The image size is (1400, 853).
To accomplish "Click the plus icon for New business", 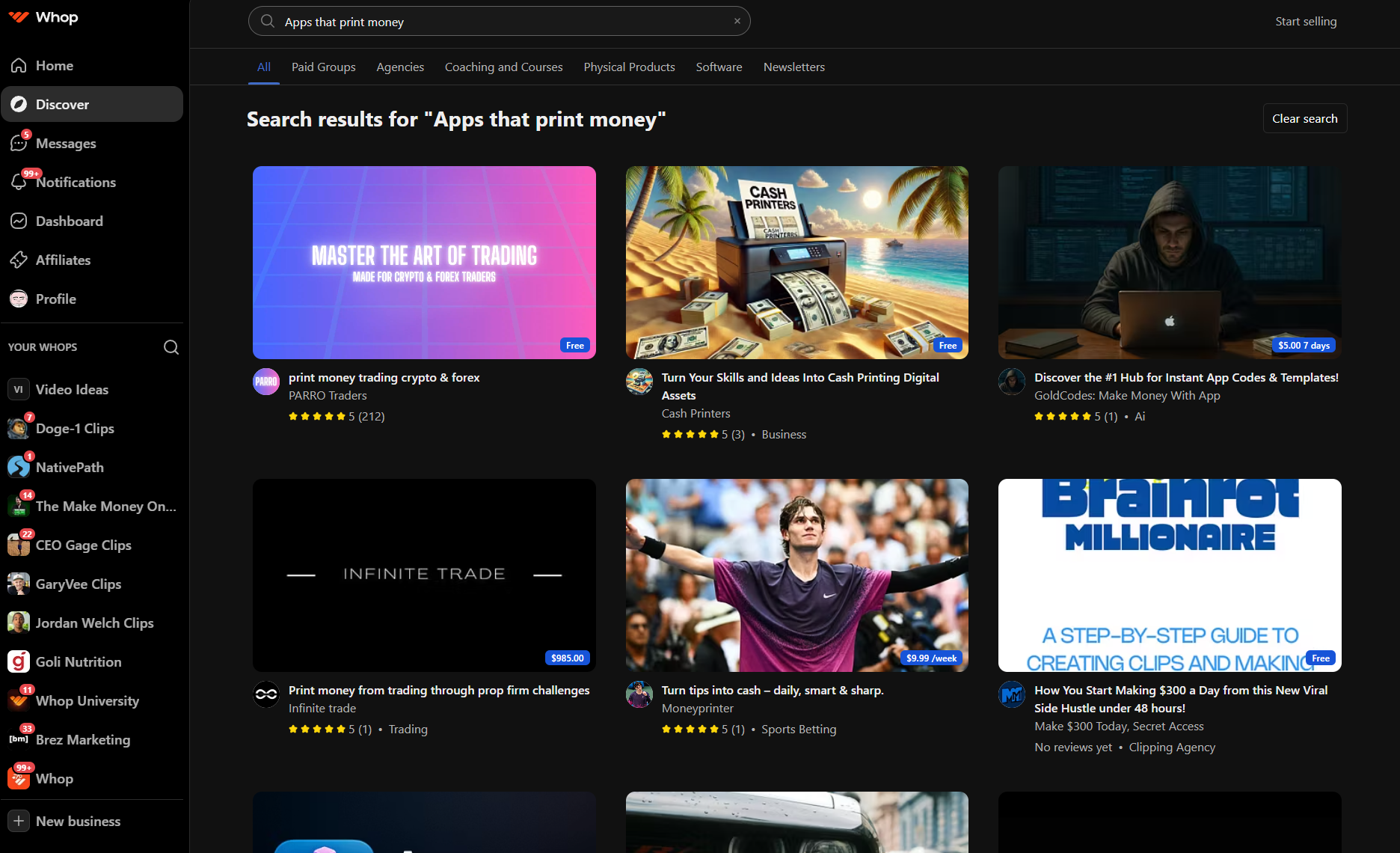I will [19, 821].
